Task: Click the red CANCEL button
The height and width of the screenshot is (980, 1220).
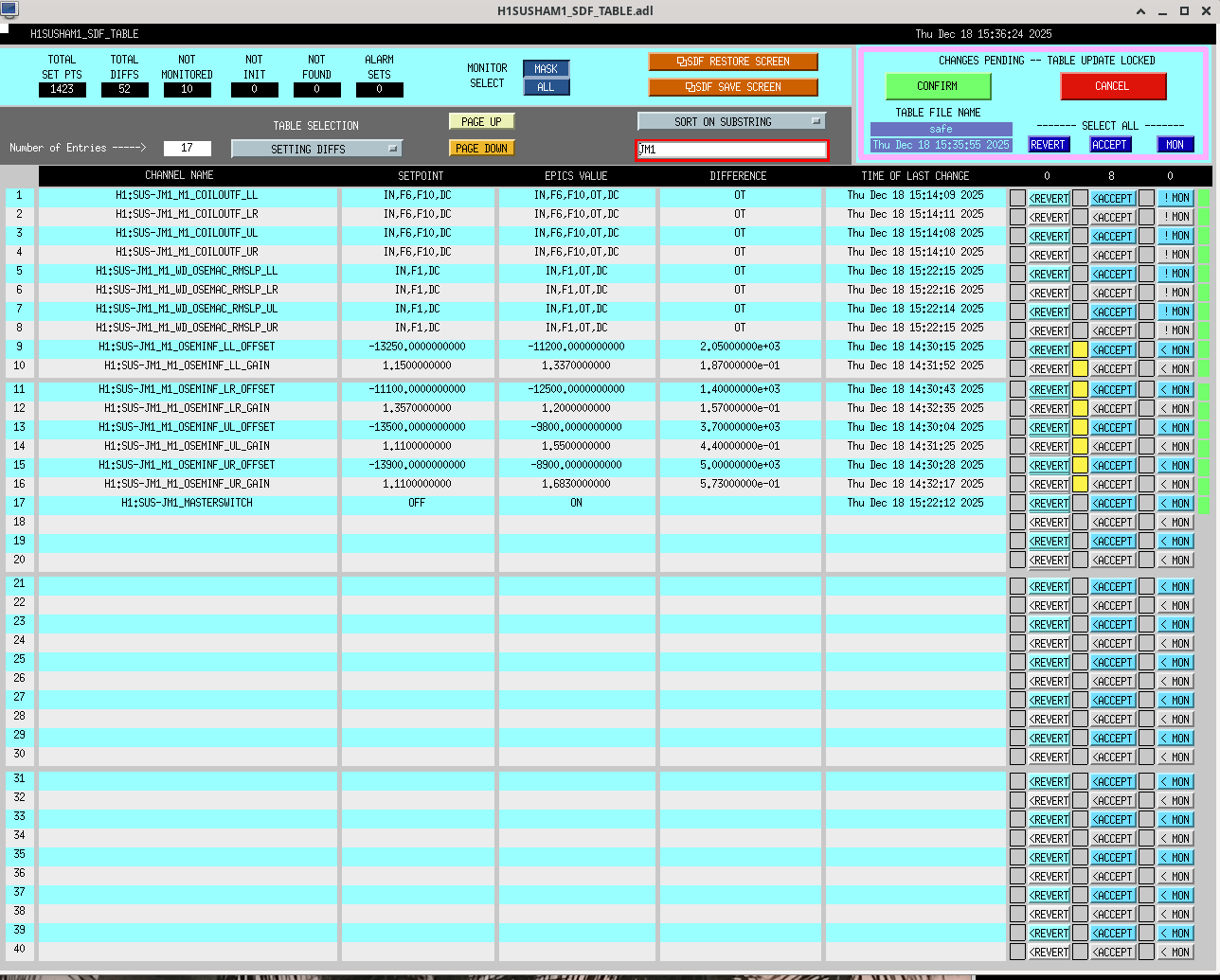Action: click(1112, 86)
